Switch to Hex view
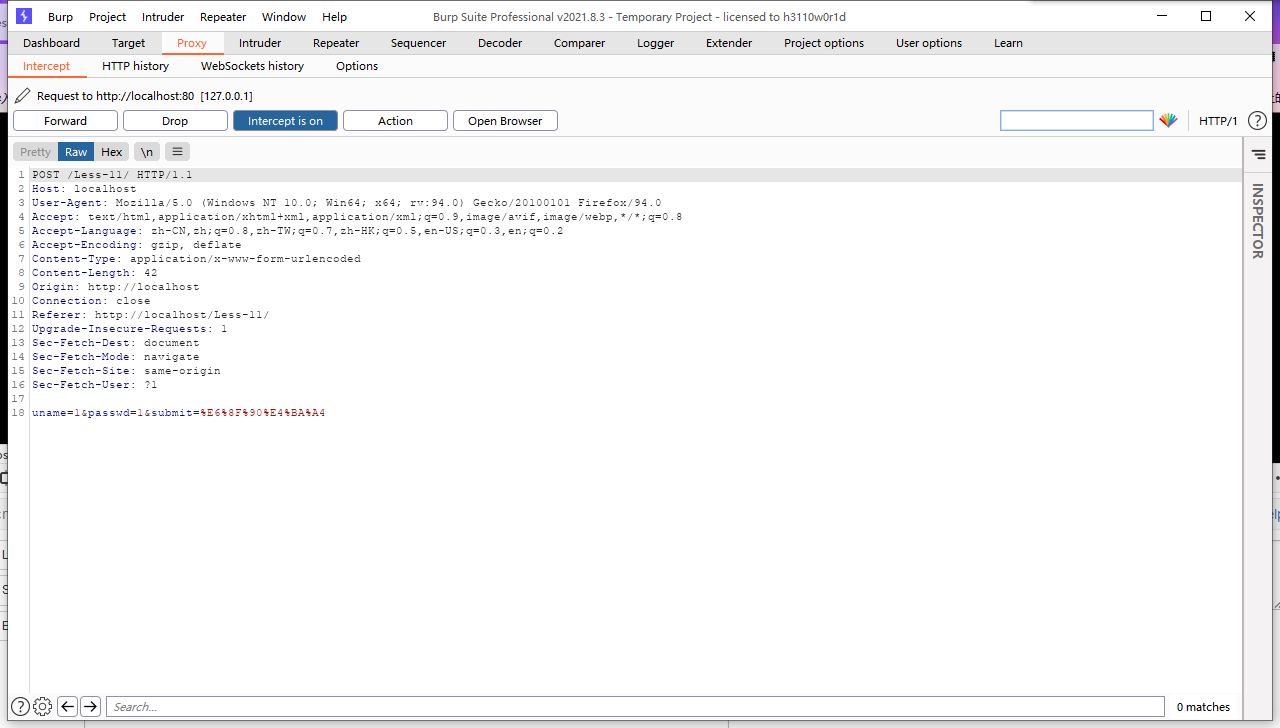 coord(112,152)
